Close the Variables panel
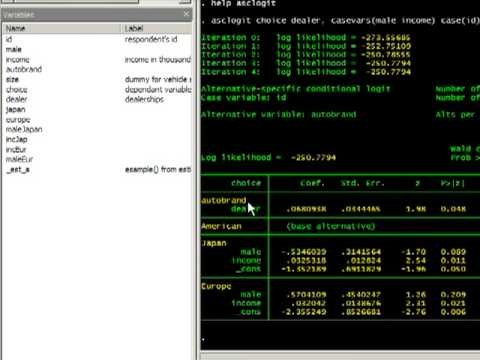 pos(186,14)
